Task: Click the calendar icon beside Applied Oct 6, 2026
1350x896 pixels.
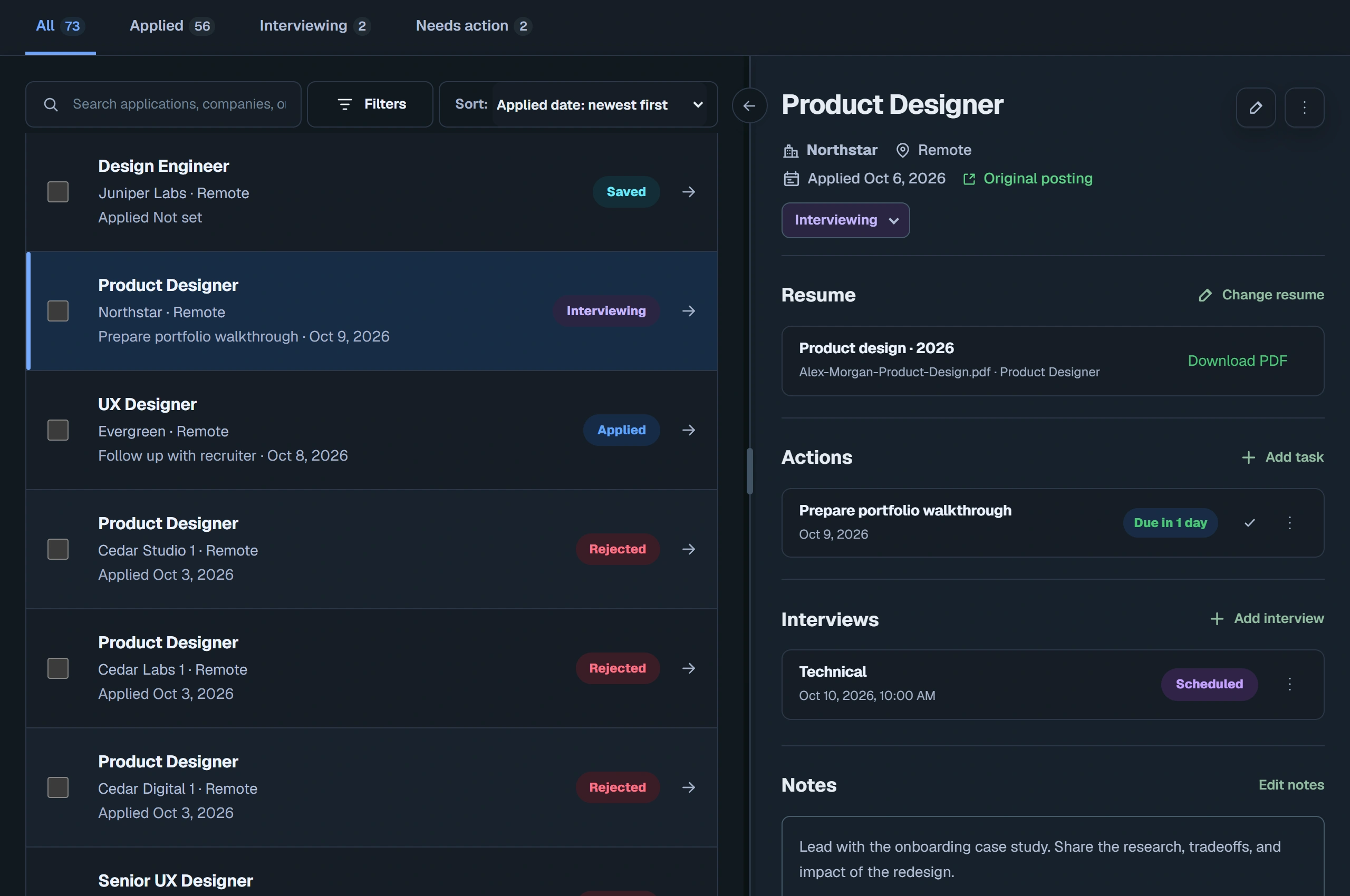Action: (791, 179)
